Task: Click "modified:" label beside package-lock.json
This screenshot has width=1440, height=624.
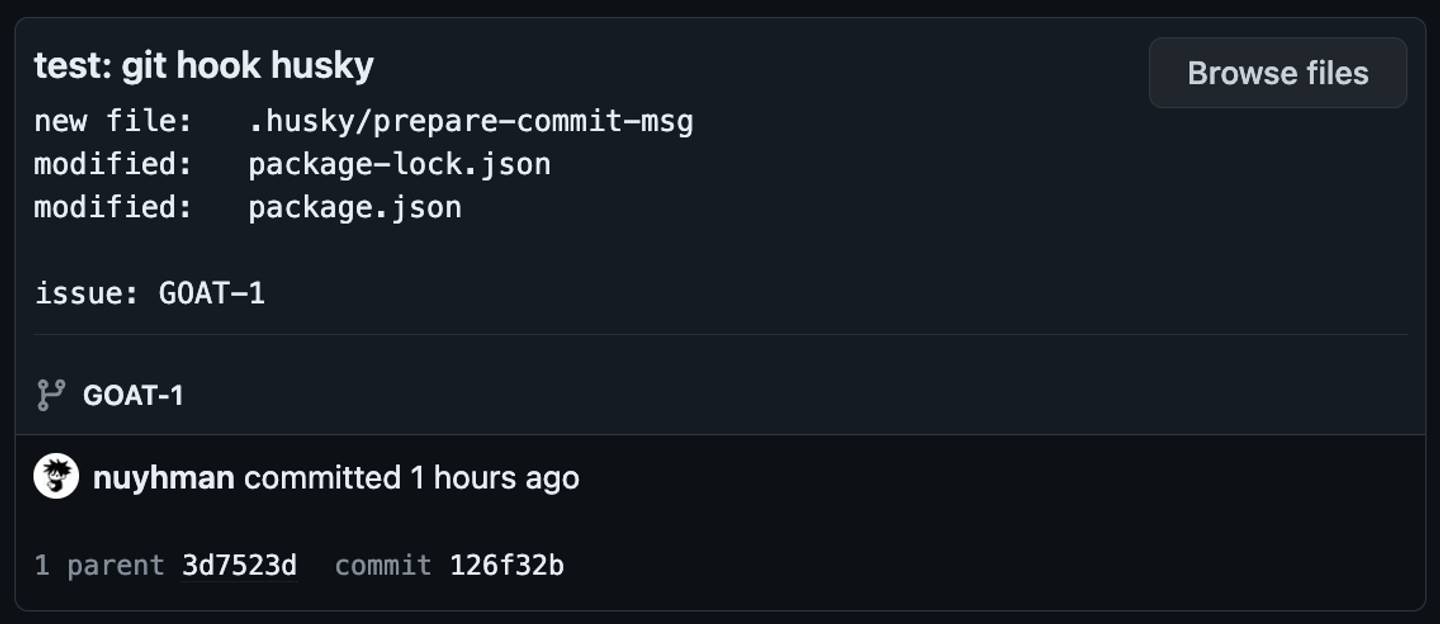Action: [113, 164]
